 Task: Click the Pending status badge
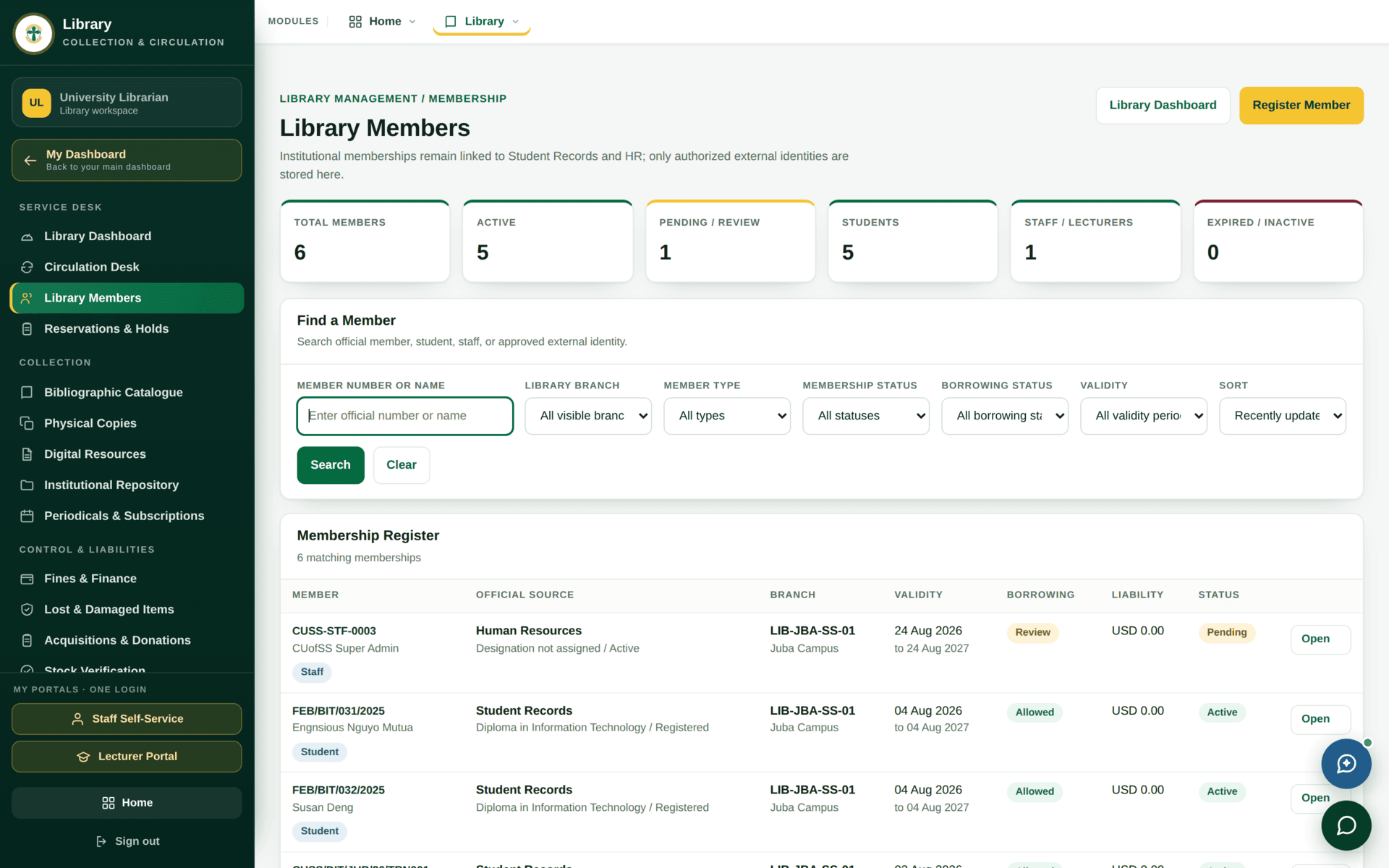(1226, 633)
